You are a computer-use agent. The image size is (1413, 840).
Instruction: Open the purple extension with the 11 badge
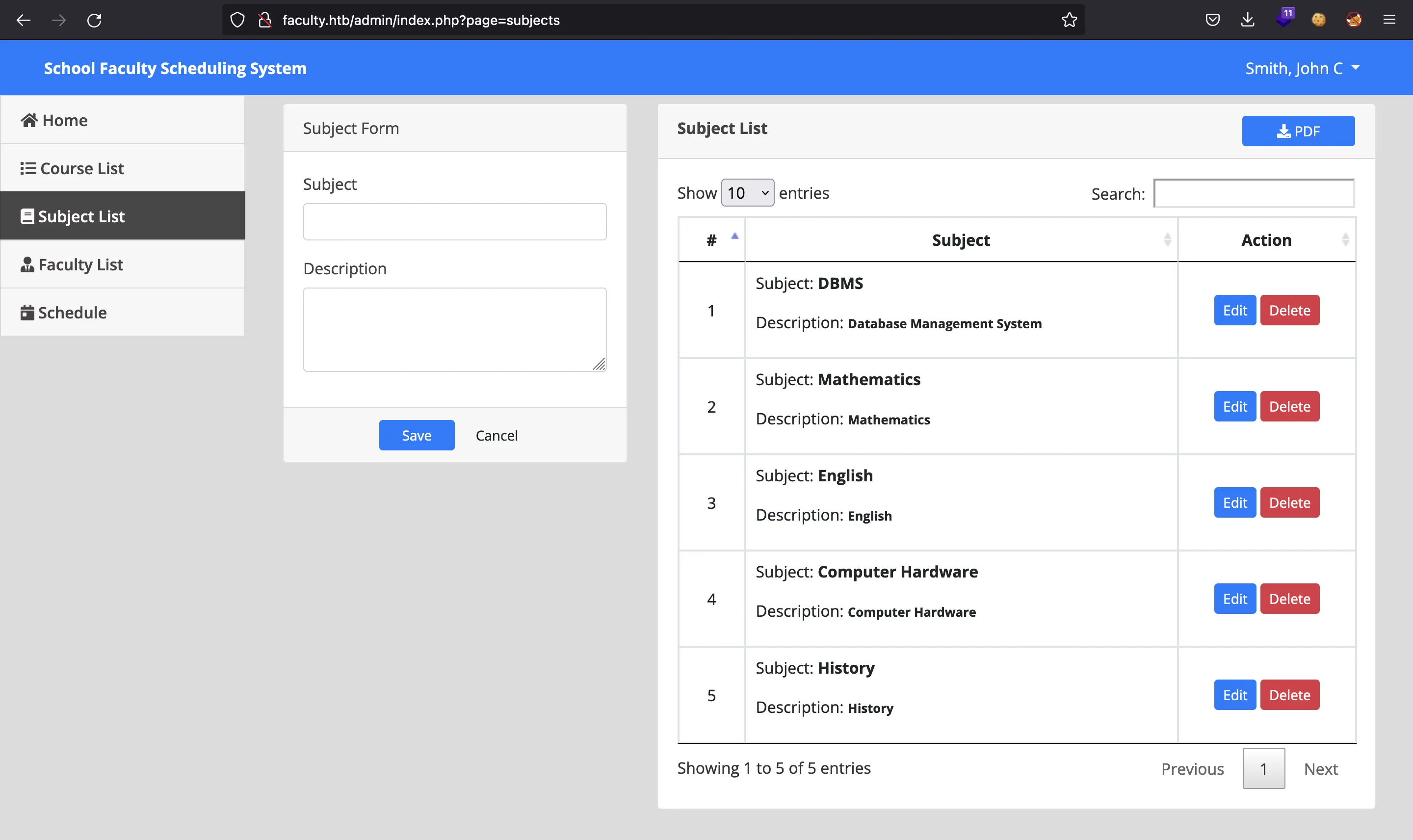(x=1284, y=18)
